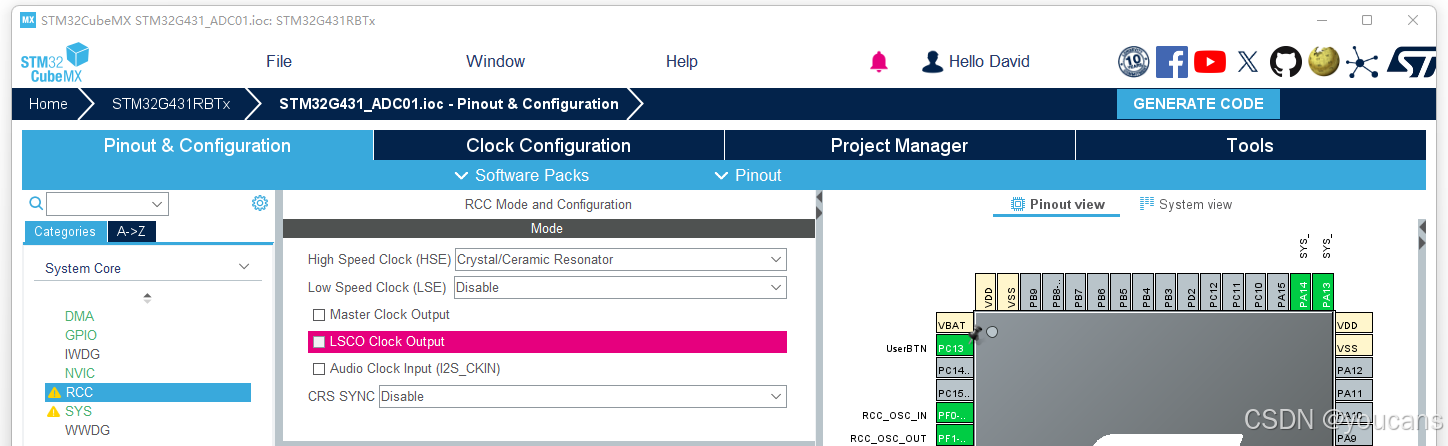Enable LSCO Clock Output checkbox
The width and height of the screenshot is (1448, 446).
tap(319, 341)
